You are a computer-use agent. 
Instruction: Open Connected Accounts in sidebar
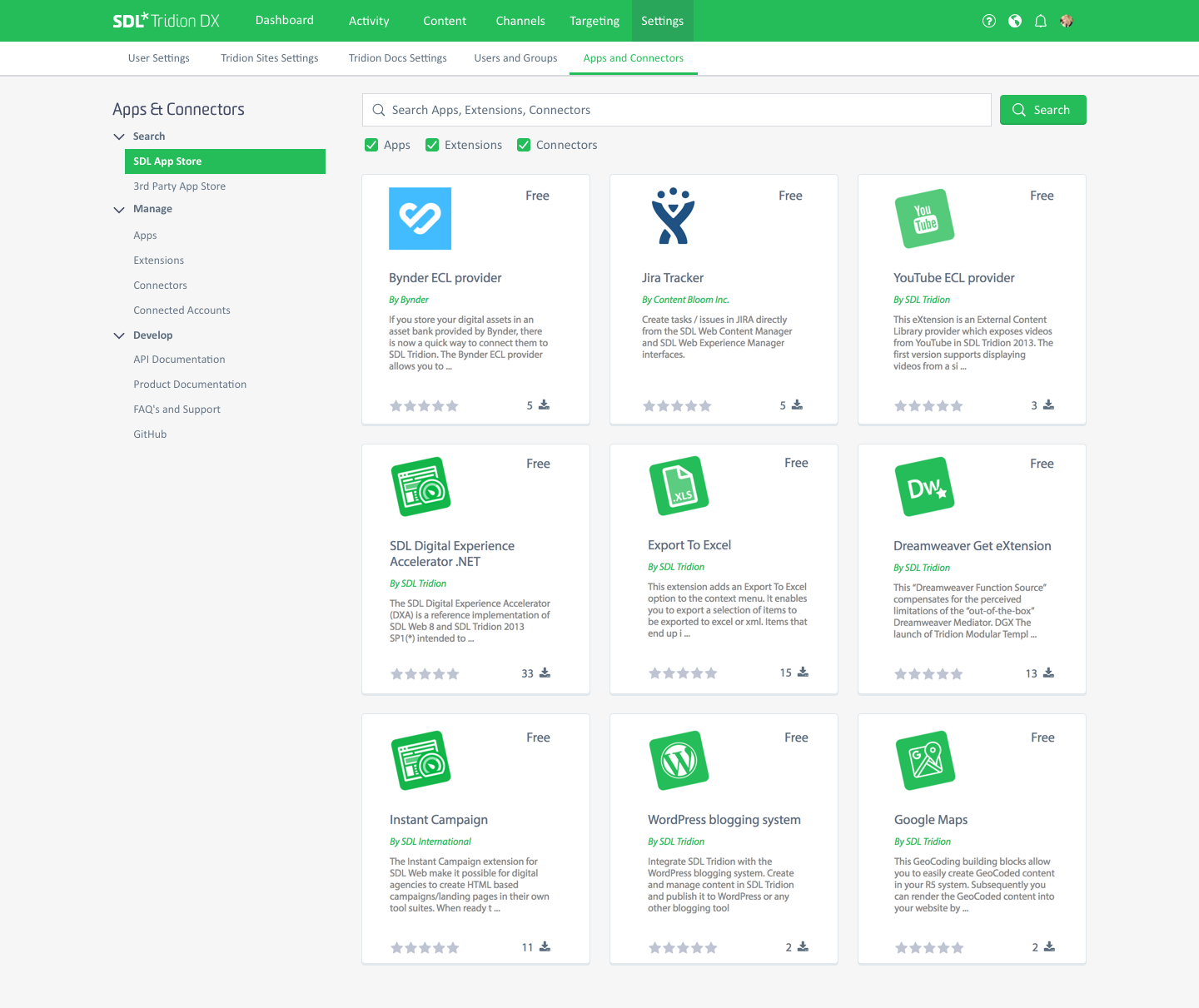(182, 310)
